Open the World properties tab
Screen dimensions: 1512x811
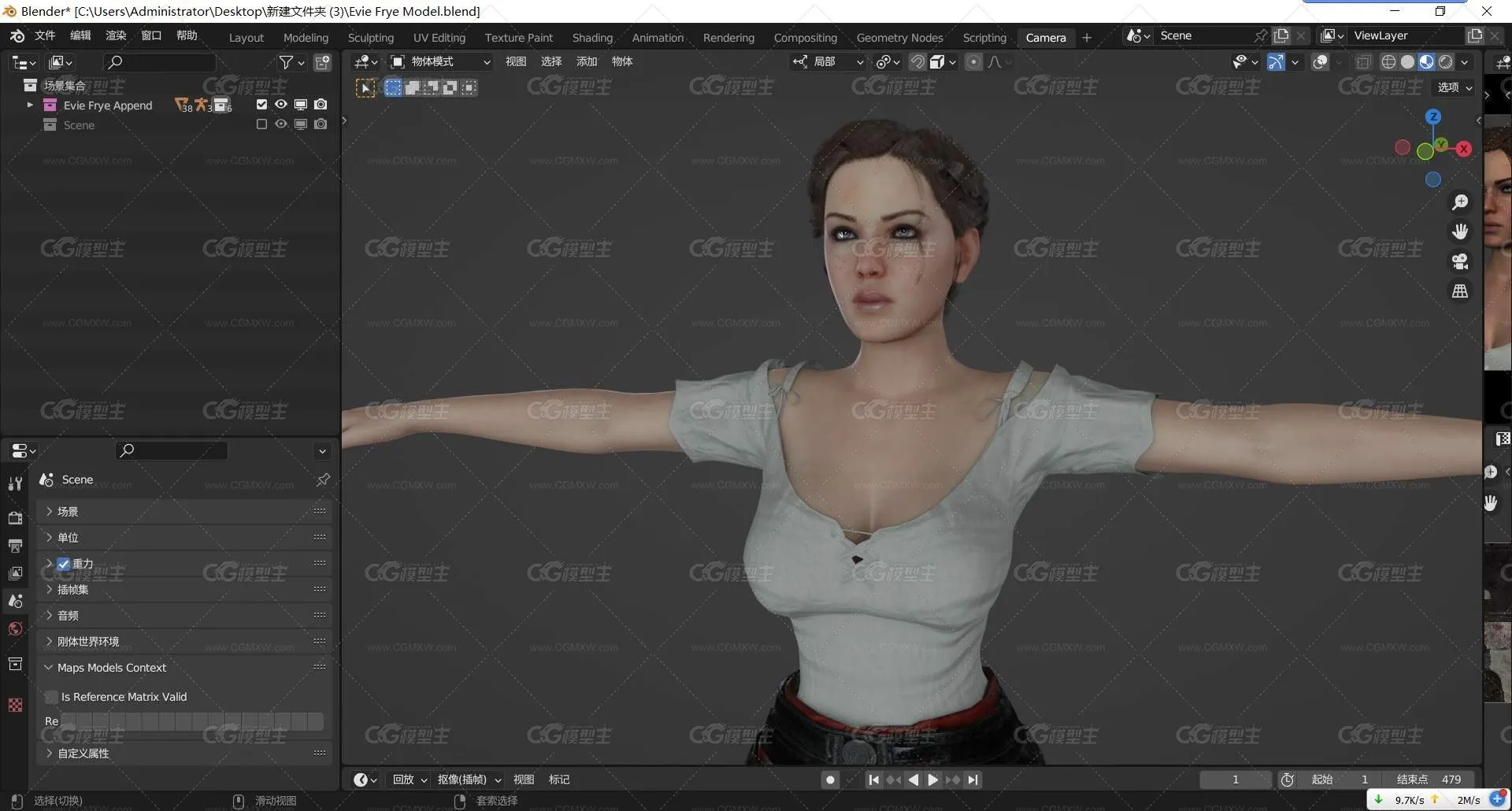15,628
